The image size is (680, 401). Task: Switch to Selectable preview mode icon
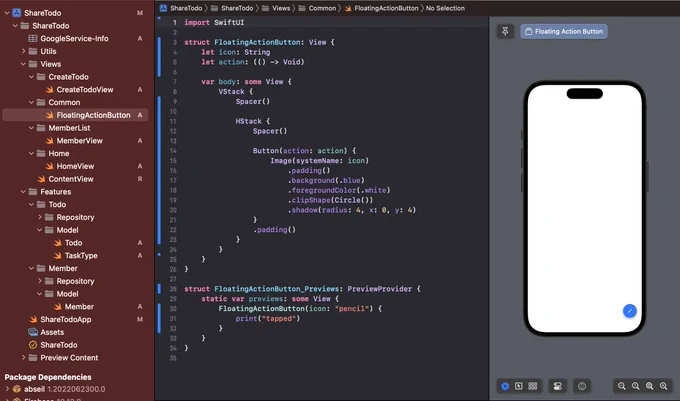519,386
